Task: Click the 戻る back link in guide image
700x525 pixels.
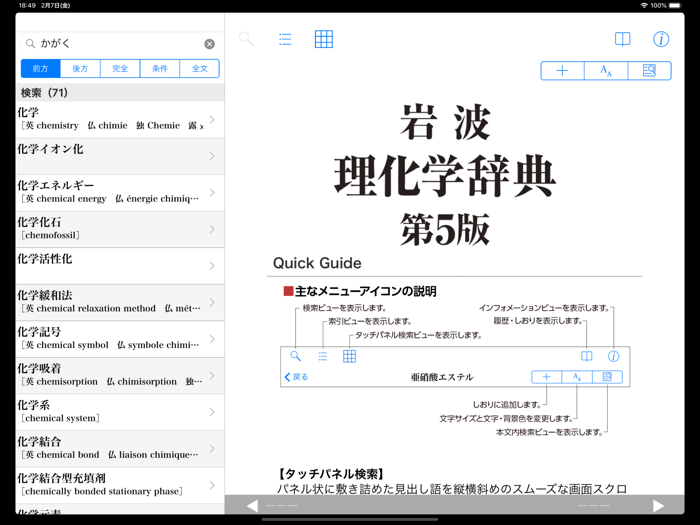Action: pos(296,377)
